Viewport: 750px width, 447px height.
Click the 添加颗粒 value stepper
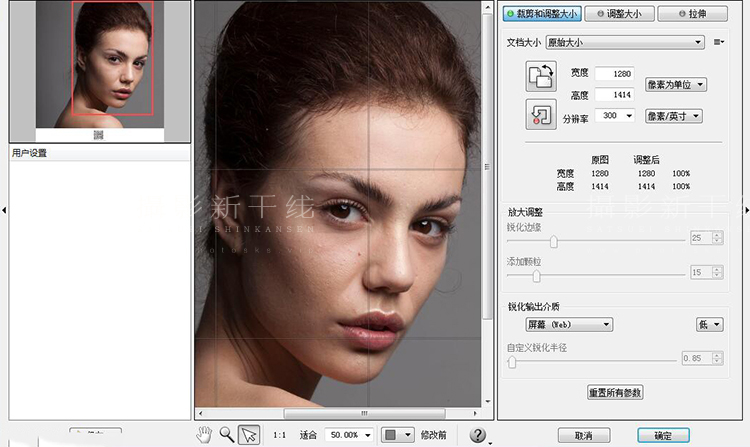click(x=717, y=272)
